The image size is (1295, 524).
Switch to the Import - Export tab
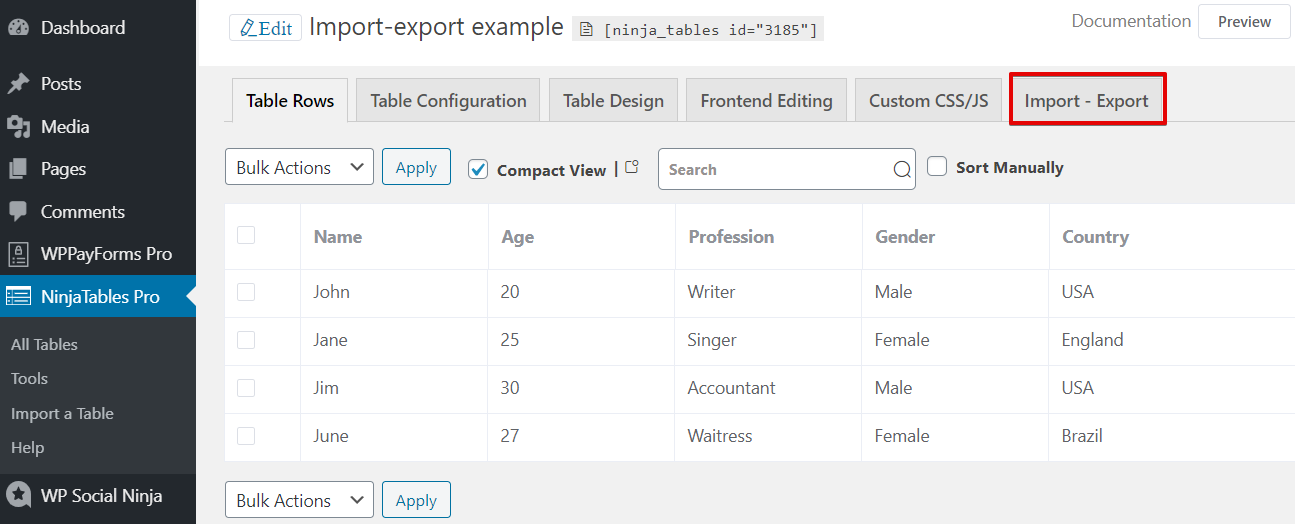tap(1086, 101)
